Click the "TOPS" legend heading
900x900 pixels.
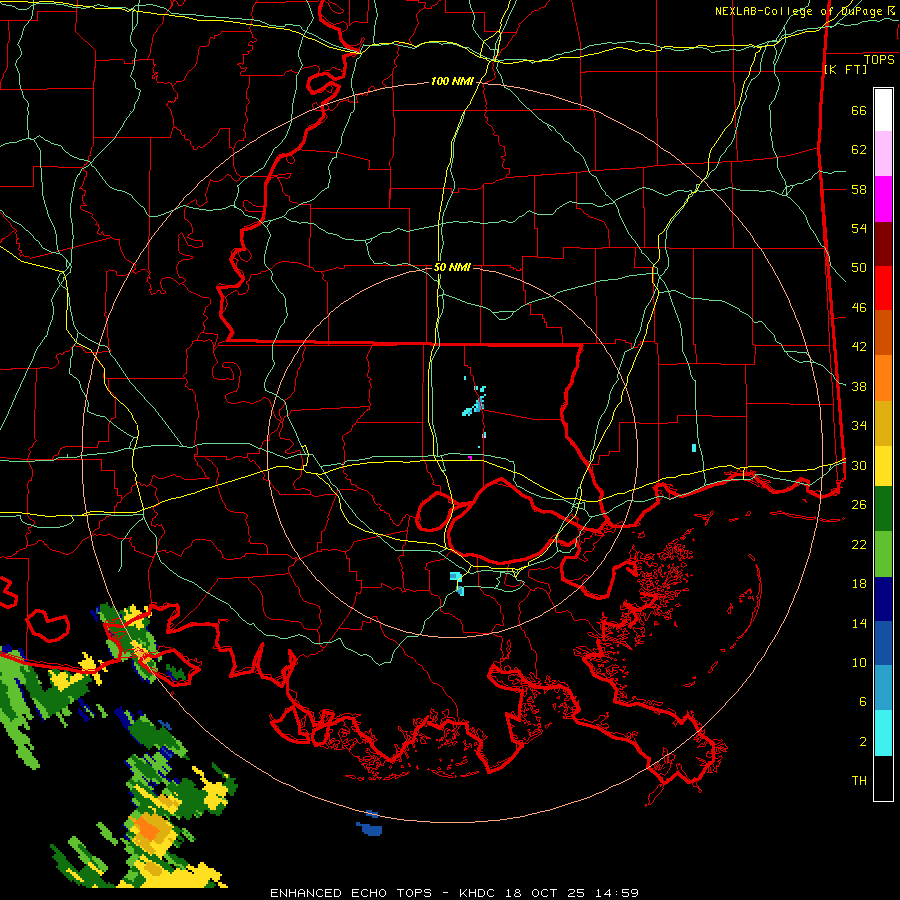879,60
